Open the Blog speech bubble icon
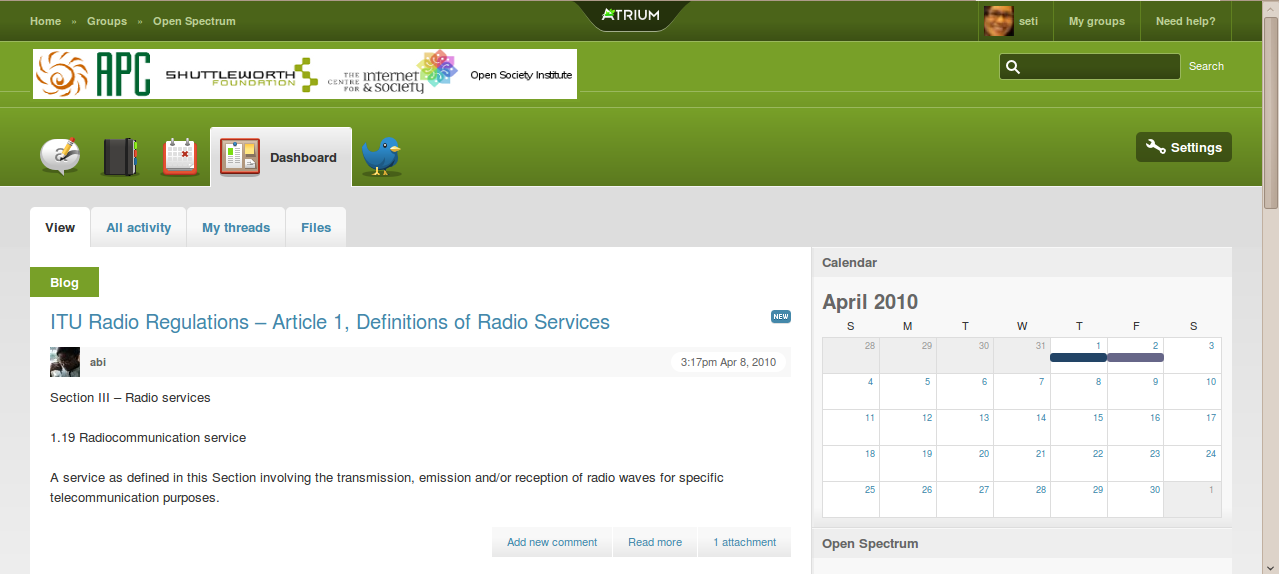Image resolution: width=1279 pixels, height=574 pixels. [60, 156]
